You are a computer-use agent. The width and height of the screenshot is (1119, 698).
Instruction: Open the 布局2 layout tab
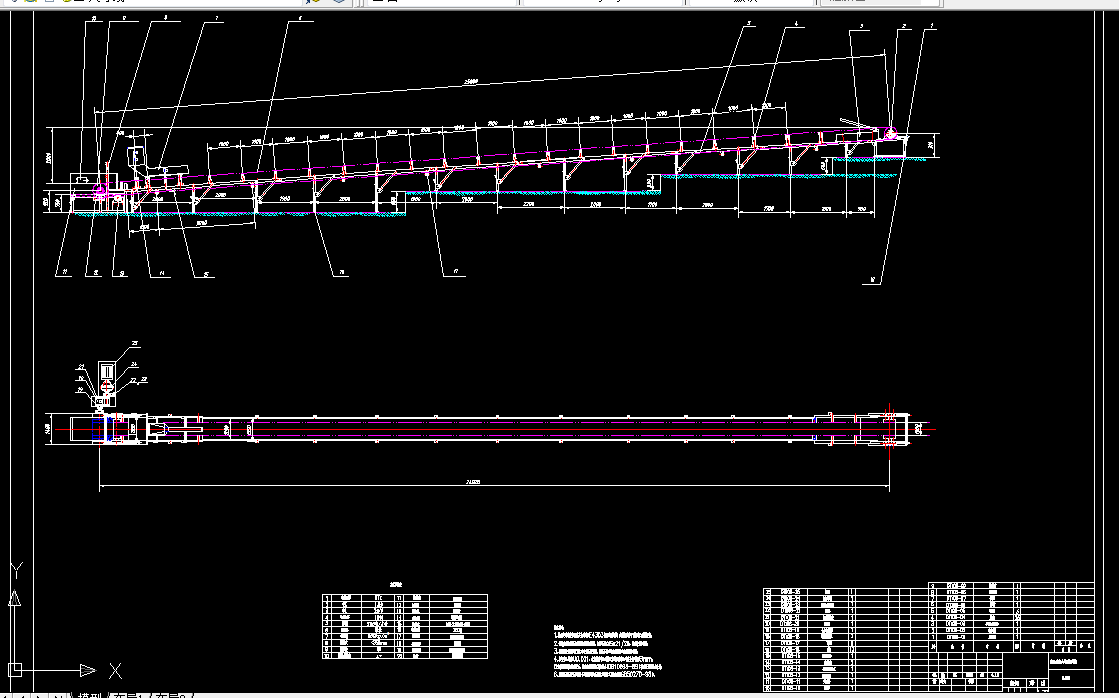click(x=170, y=695)
